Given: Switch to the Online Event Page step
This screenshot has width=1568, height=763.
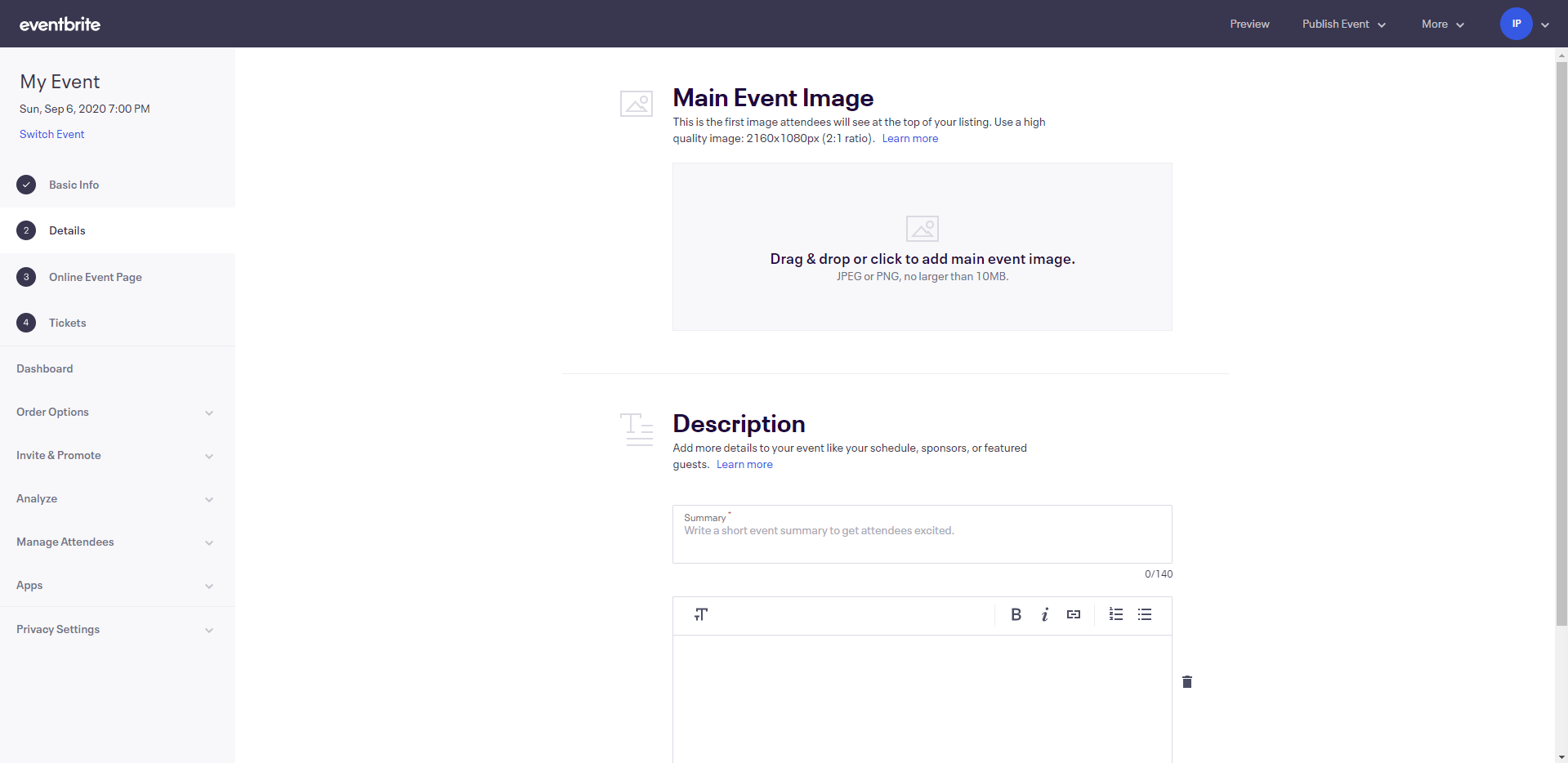Looking at the screenshot, I should 94,277.
